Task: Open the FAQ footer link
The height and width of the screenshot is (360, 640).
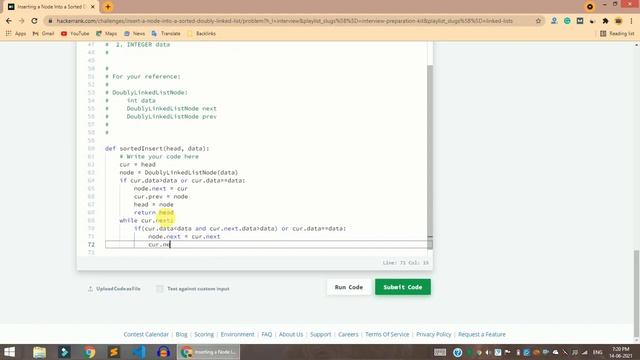Action: pos(267,334)
